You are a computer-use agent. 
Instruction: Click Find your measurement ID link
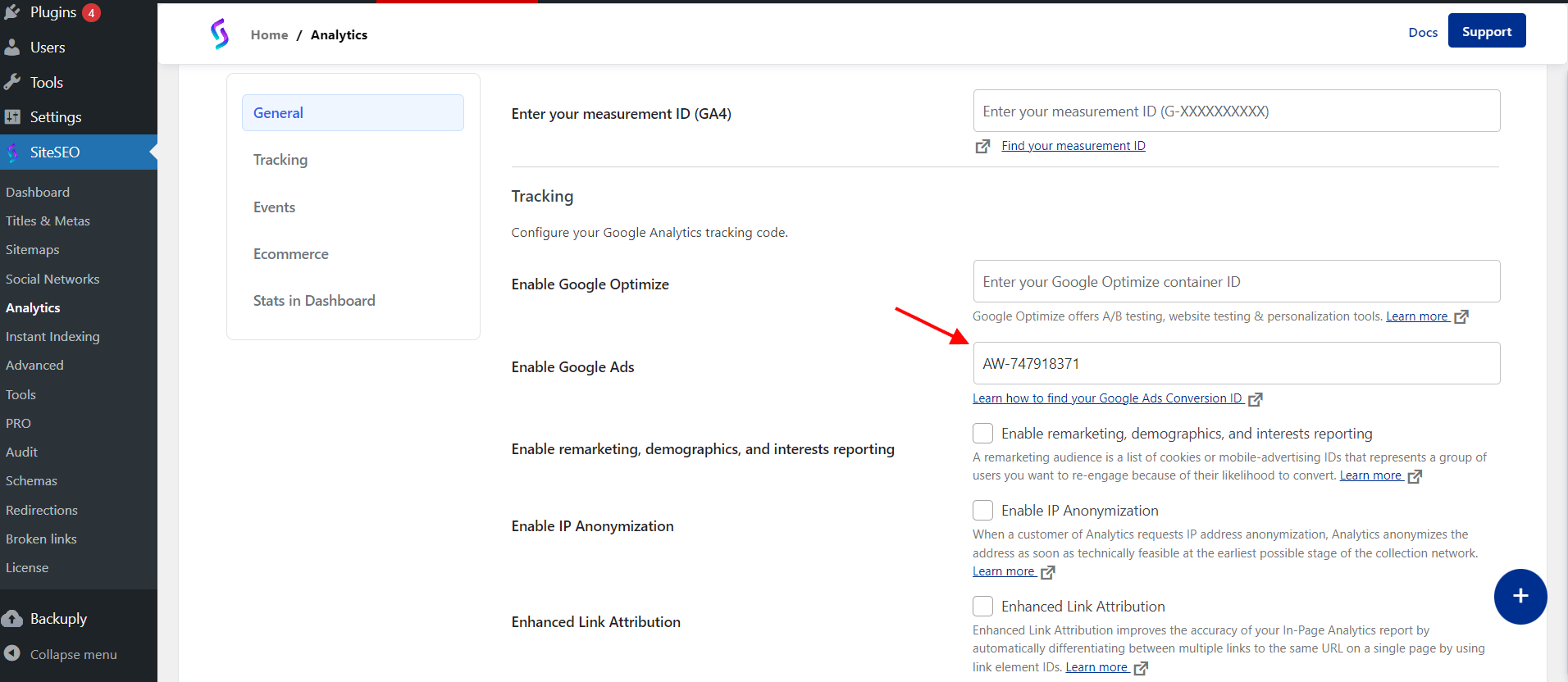(1073, 146)
